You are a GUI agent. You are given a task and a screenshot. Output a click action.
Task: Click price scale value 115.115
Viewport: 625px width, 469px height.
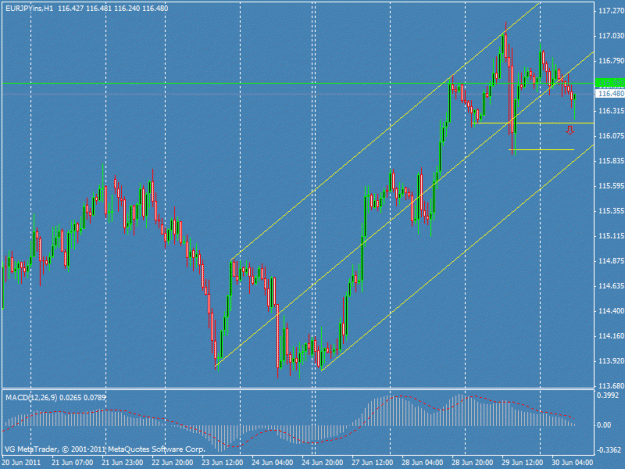pyautogui.click(x=611, y=236)
